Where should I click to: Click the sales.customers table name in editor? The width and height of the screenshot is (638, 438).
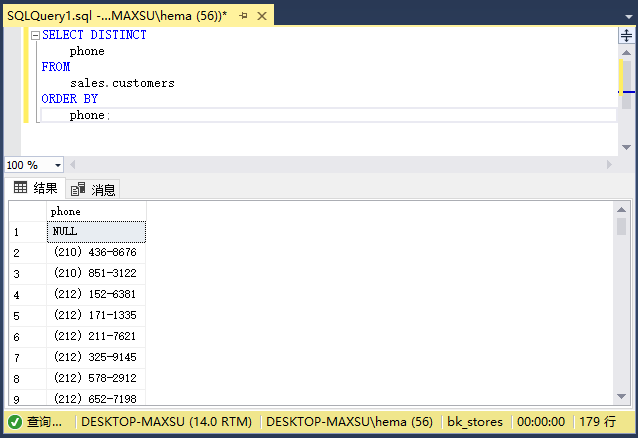tap(122, 83)
